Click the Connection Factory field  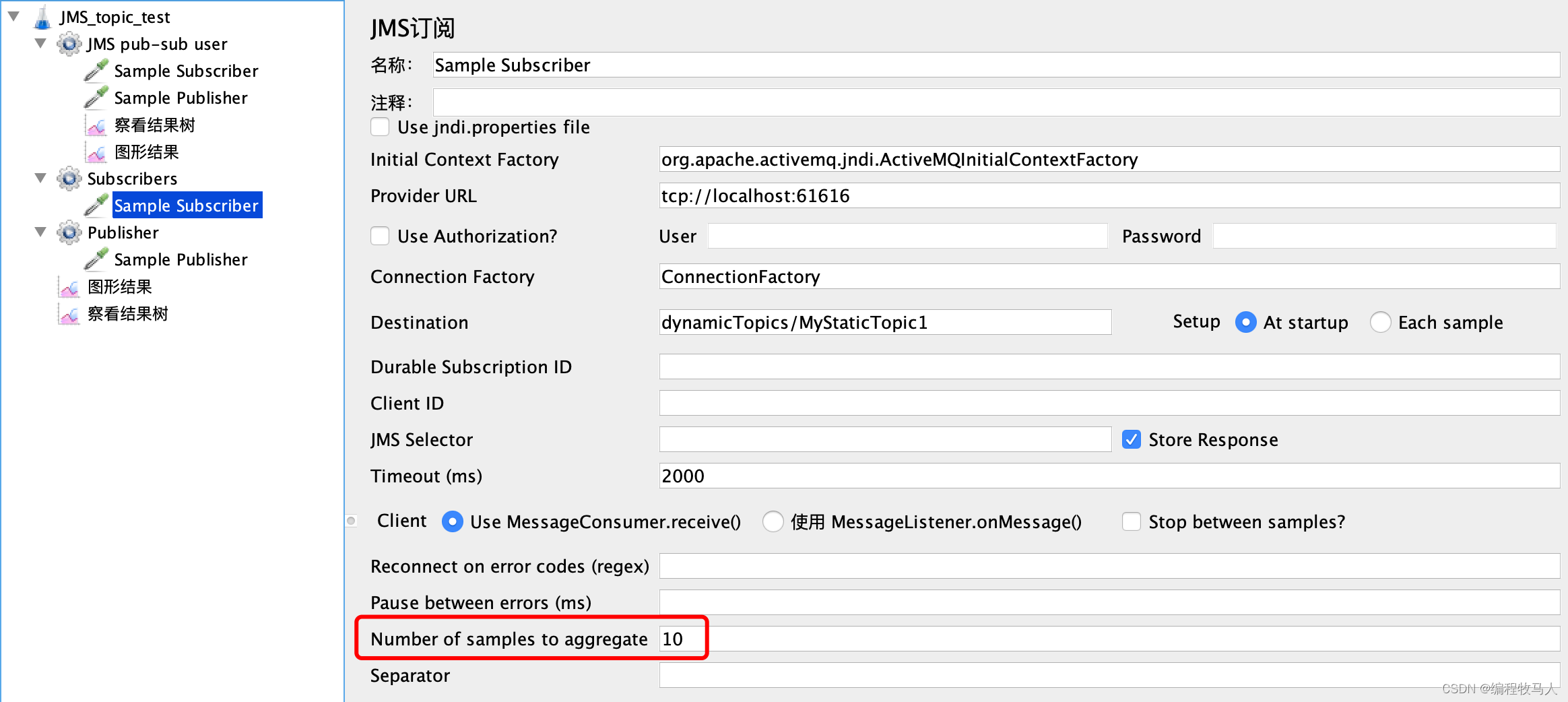[x=1109, y=276]
